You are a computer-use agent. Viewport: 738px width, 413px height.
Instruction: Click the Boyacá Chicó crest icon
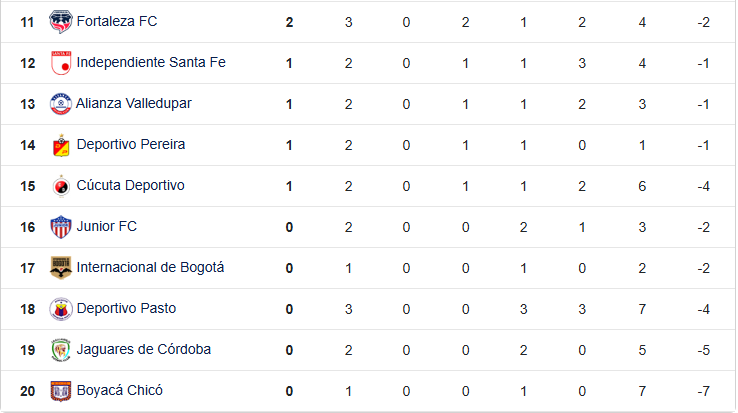[x=61, y=390]
